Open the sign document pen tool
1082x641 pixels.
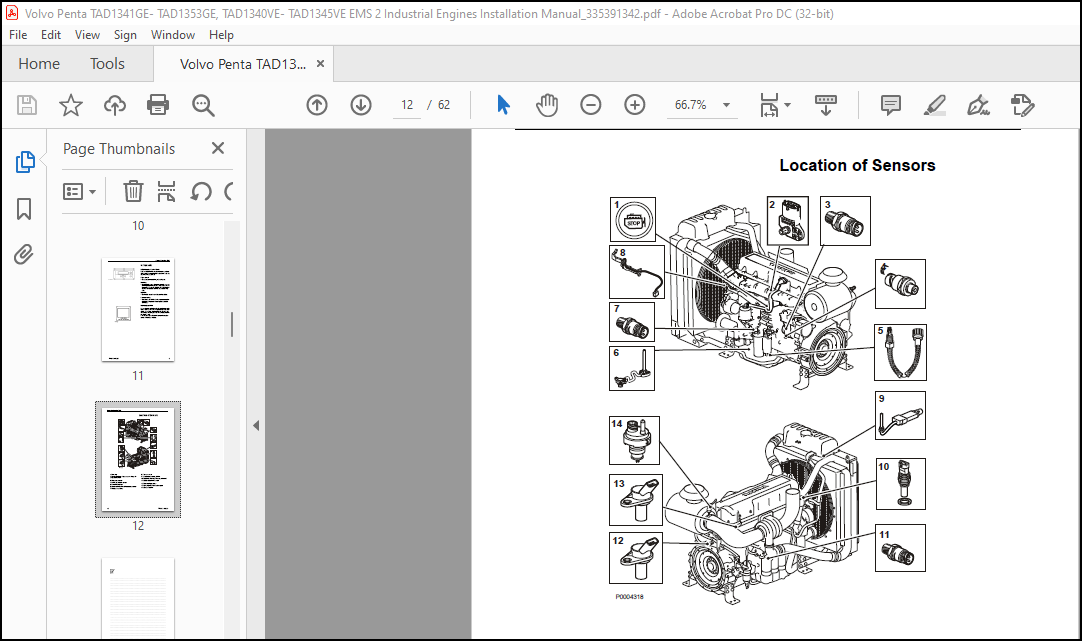[978, 105]
